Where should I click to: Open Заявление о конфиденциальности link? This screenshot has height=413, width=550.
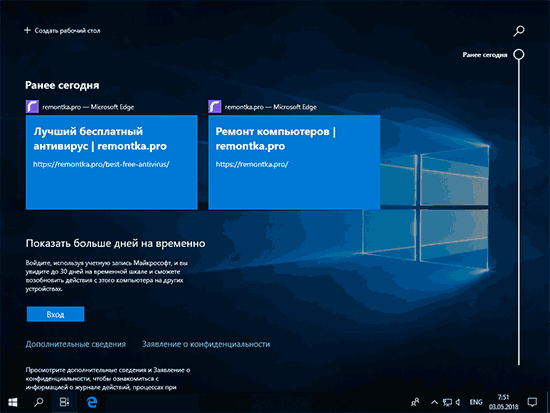coord(206,344)
